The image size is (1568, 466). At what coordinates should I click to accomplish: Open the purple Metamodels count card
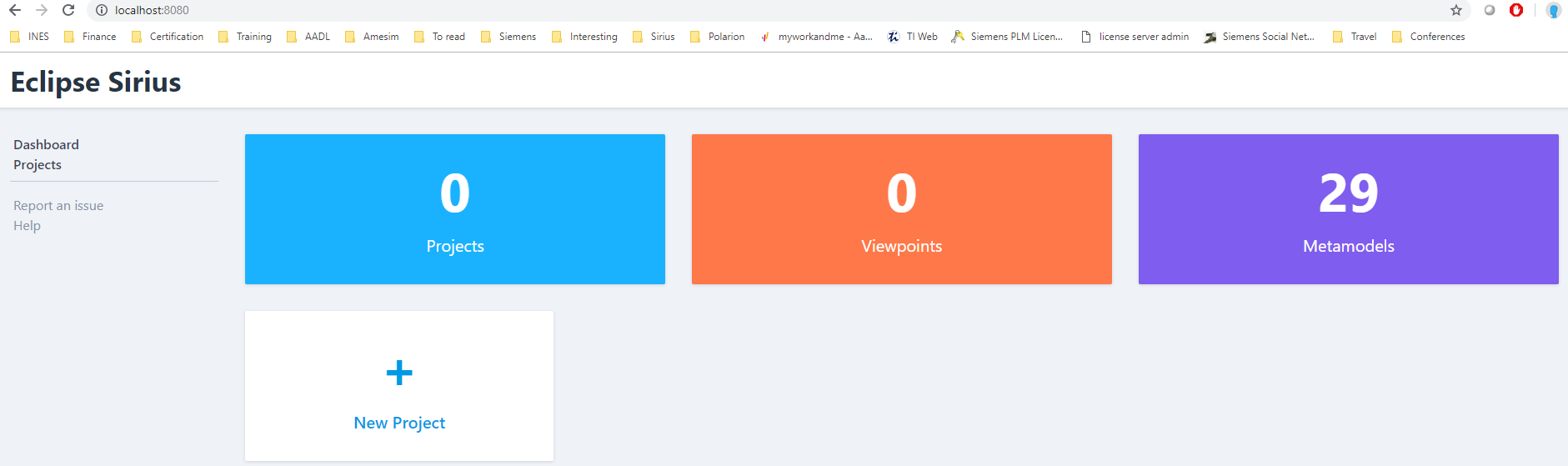(x=1349, y=209)
